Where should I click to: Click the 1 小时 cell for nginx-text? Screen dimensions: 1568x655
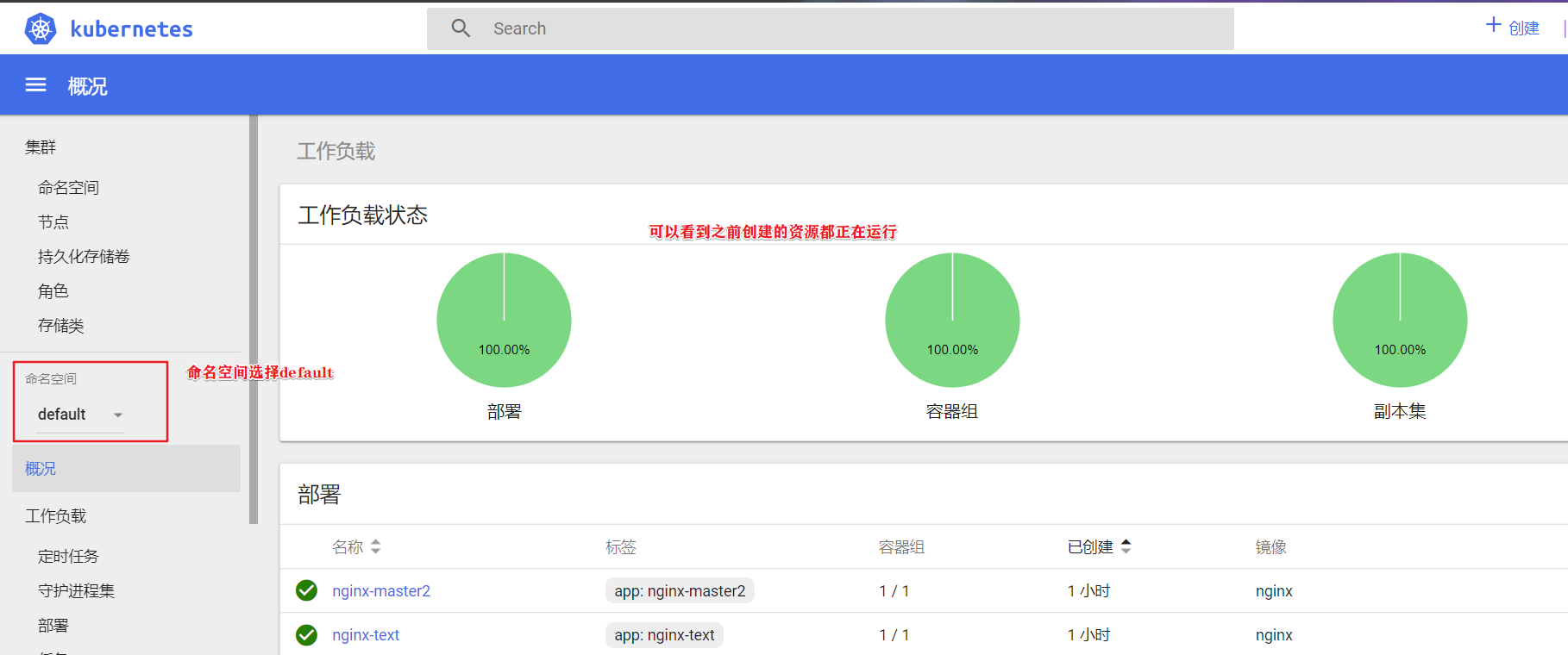click(x=1088, y=635)
